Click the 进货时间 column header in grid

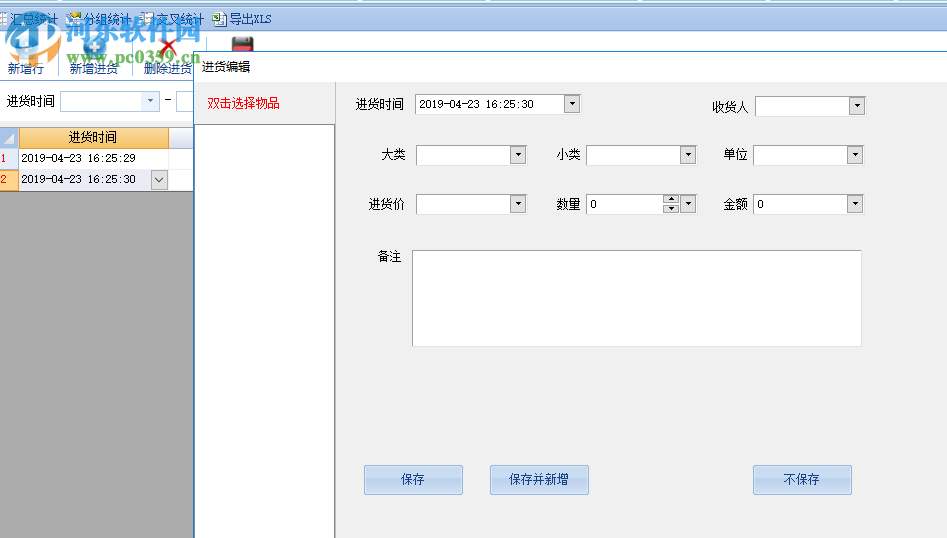click(94, 138)
